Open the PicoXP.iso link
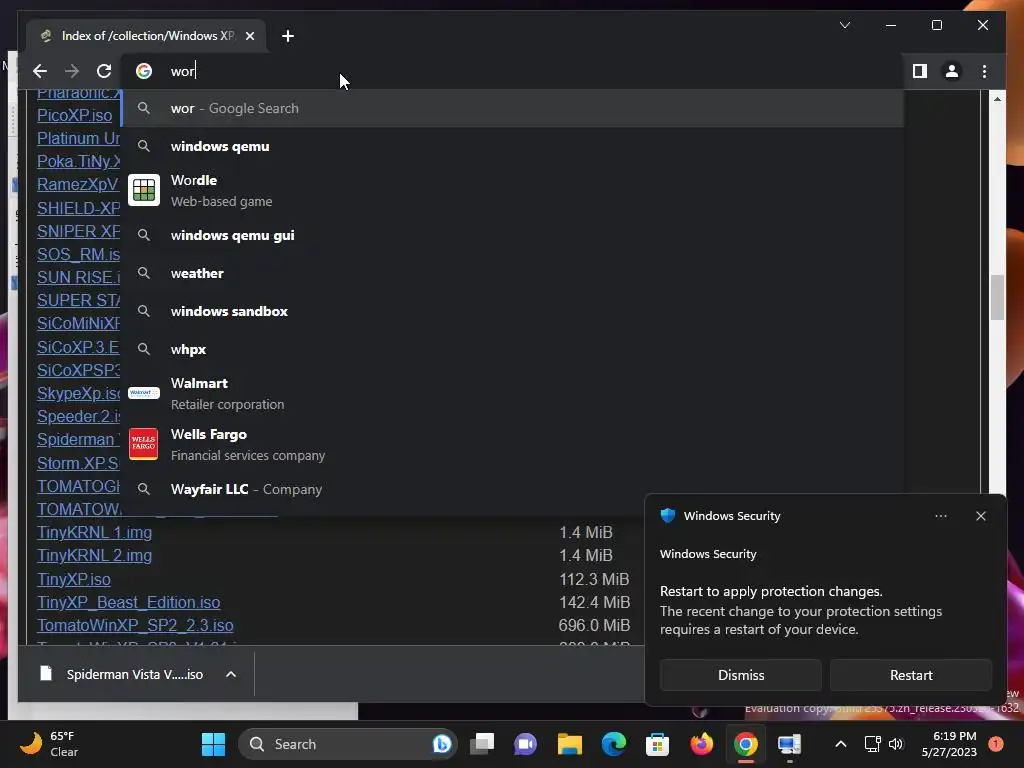This screenshot has height=768, width=1024. click(x=74, y=116)
